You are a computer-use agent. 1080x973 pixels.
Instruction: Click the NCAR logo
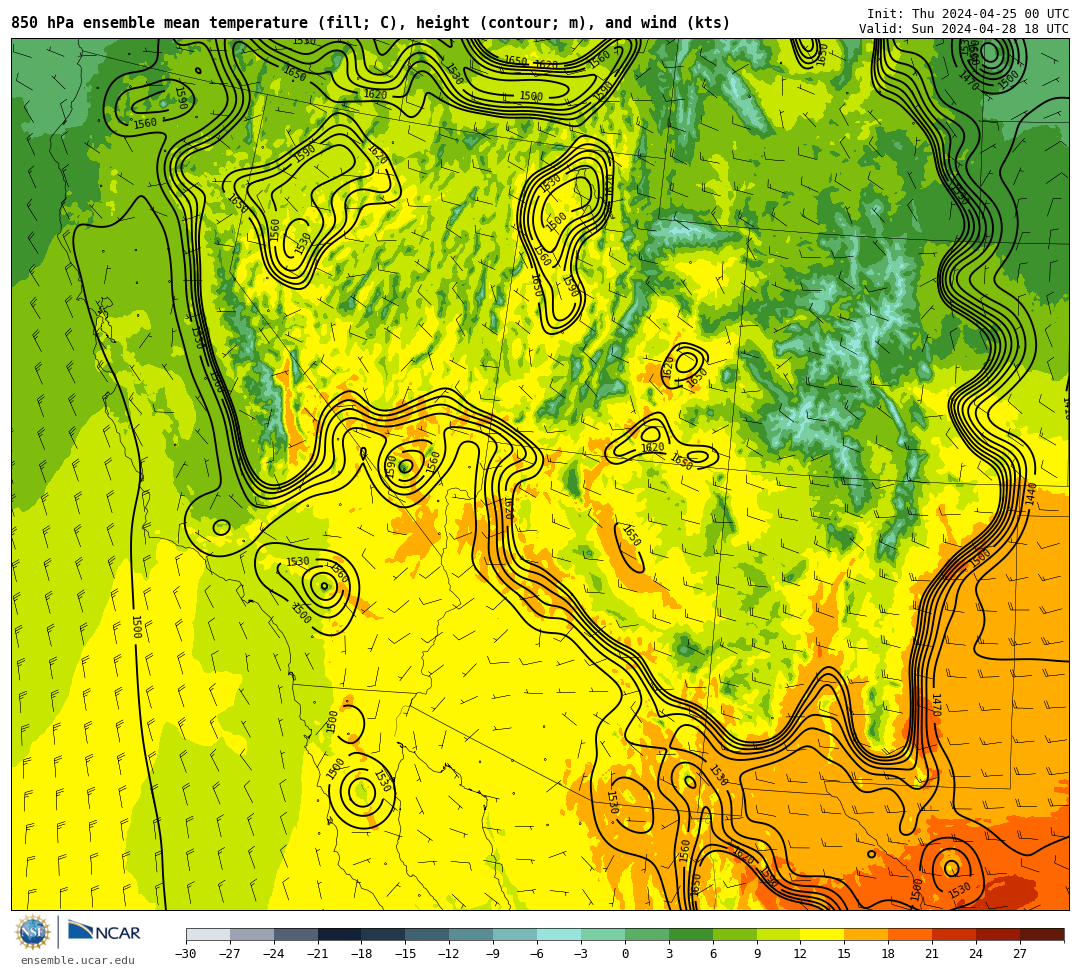coord(104,932)
